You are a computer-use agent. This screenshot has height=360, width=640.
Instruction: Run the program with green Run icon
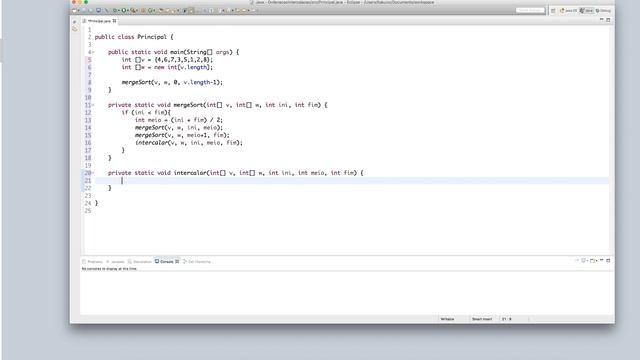124,11
